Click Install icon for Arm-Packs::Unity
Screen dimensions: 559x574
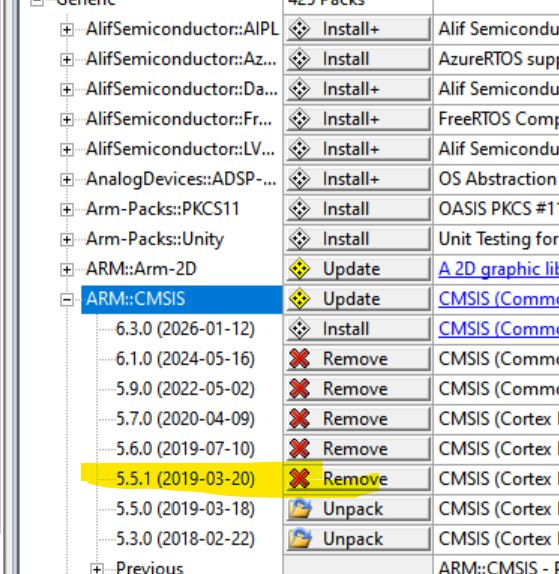click(299, 239)
